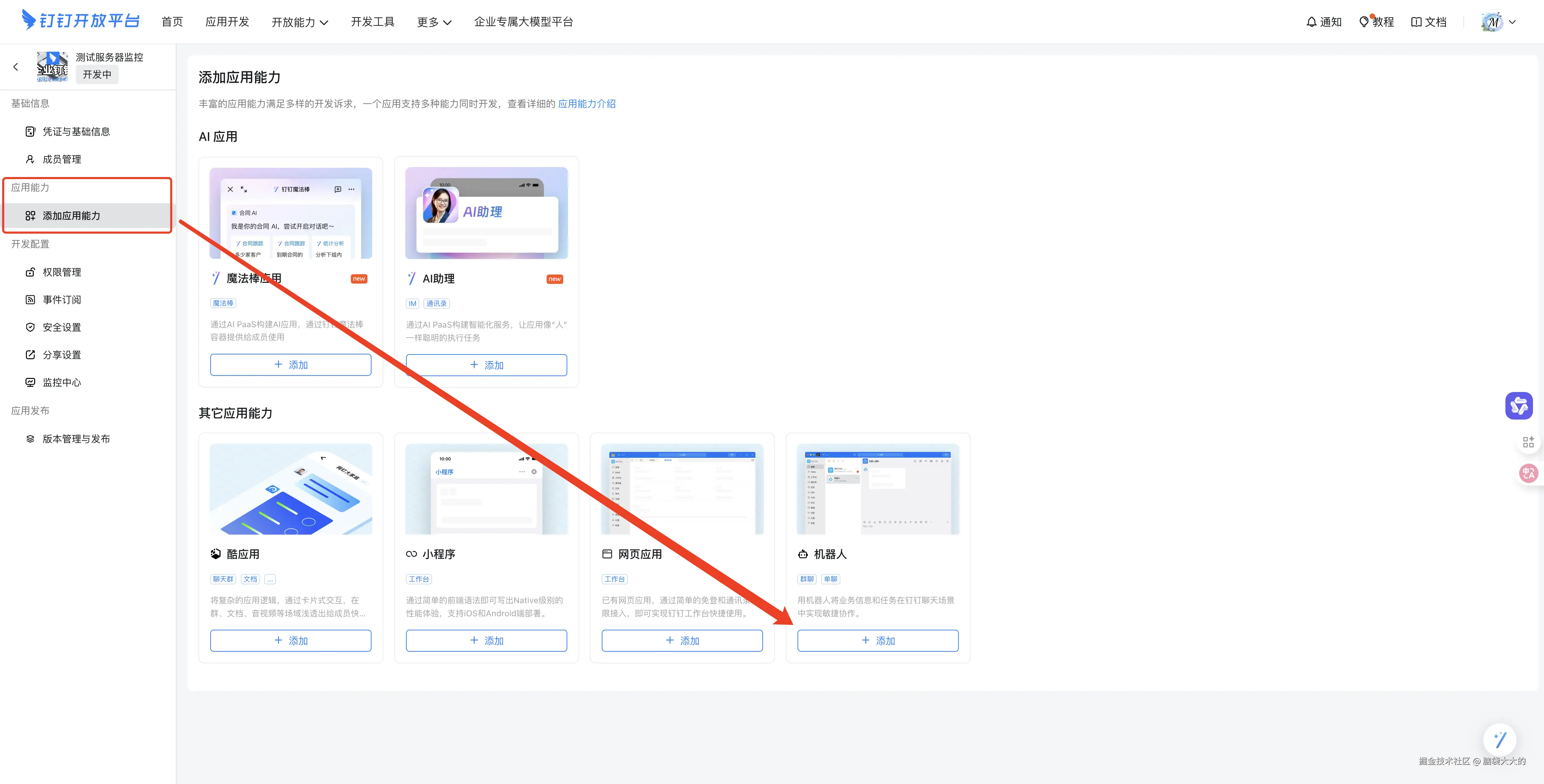Image resolution: width=1544 pixels, height=784 pixels.
Task: Open 企业专属大模型平台 in top navigation
Action: 523,22
